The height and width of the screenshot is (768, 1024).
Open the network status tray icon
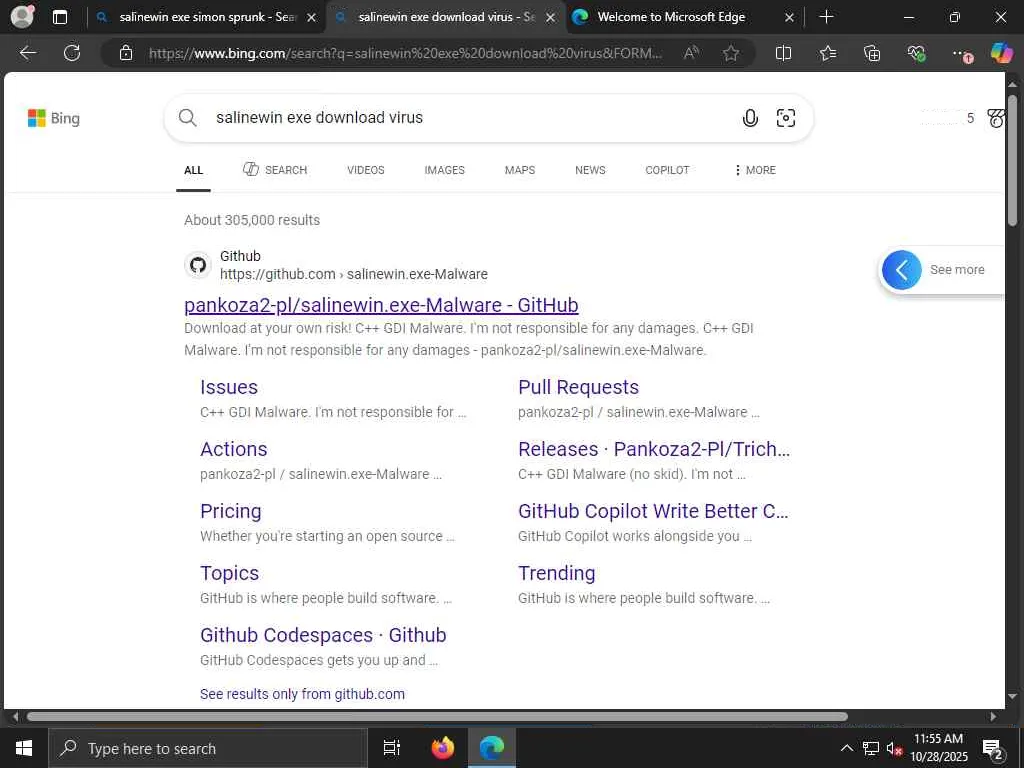pyautogui.click(x=871, y=748)
